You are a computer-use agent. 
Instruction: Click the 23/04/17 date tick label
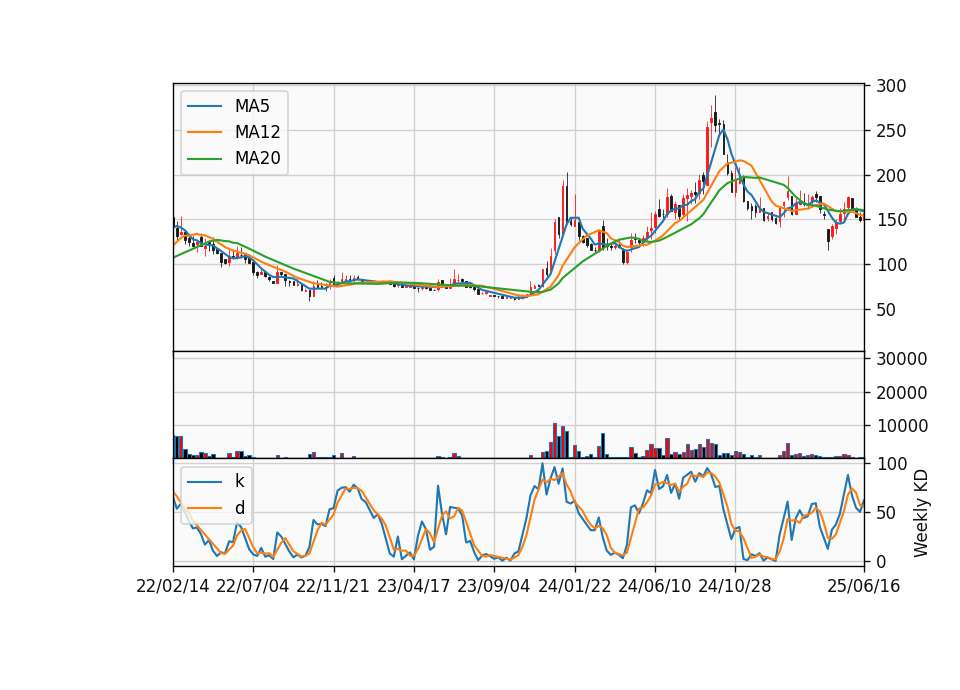(x=413, y=586)
